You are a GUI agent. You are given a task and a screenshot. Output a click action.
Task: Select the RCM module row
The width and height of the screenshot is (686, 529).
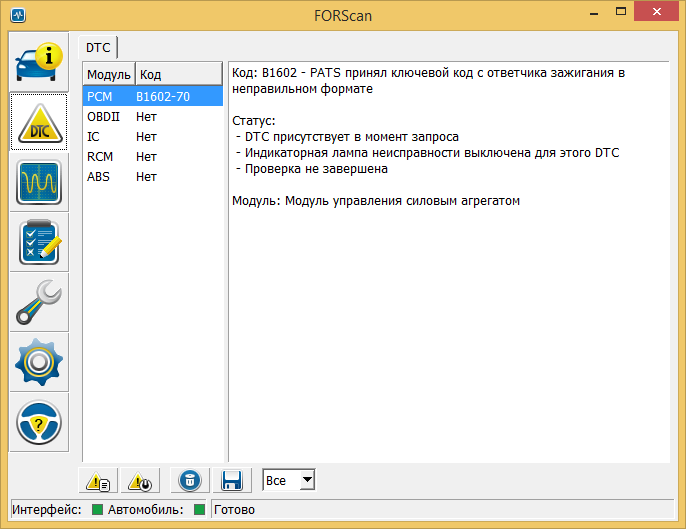(x=153, y=156)
